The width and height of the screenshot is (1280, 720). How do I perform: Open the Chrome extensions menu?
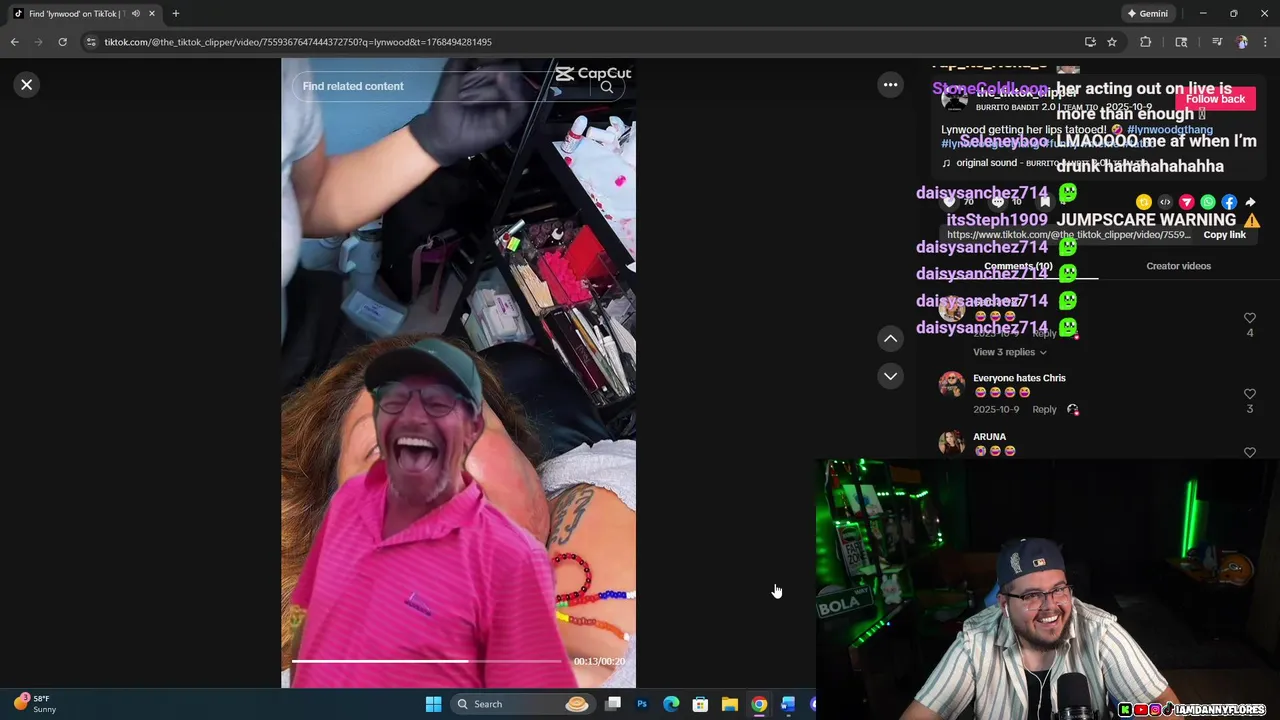click(x=1146, y=42)
